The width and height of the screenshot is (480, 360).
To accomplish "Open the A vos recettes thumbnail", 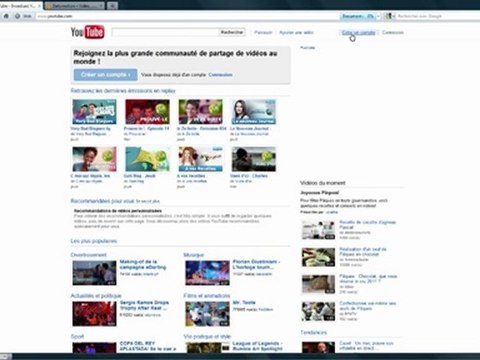I will [x=200, y=159].
